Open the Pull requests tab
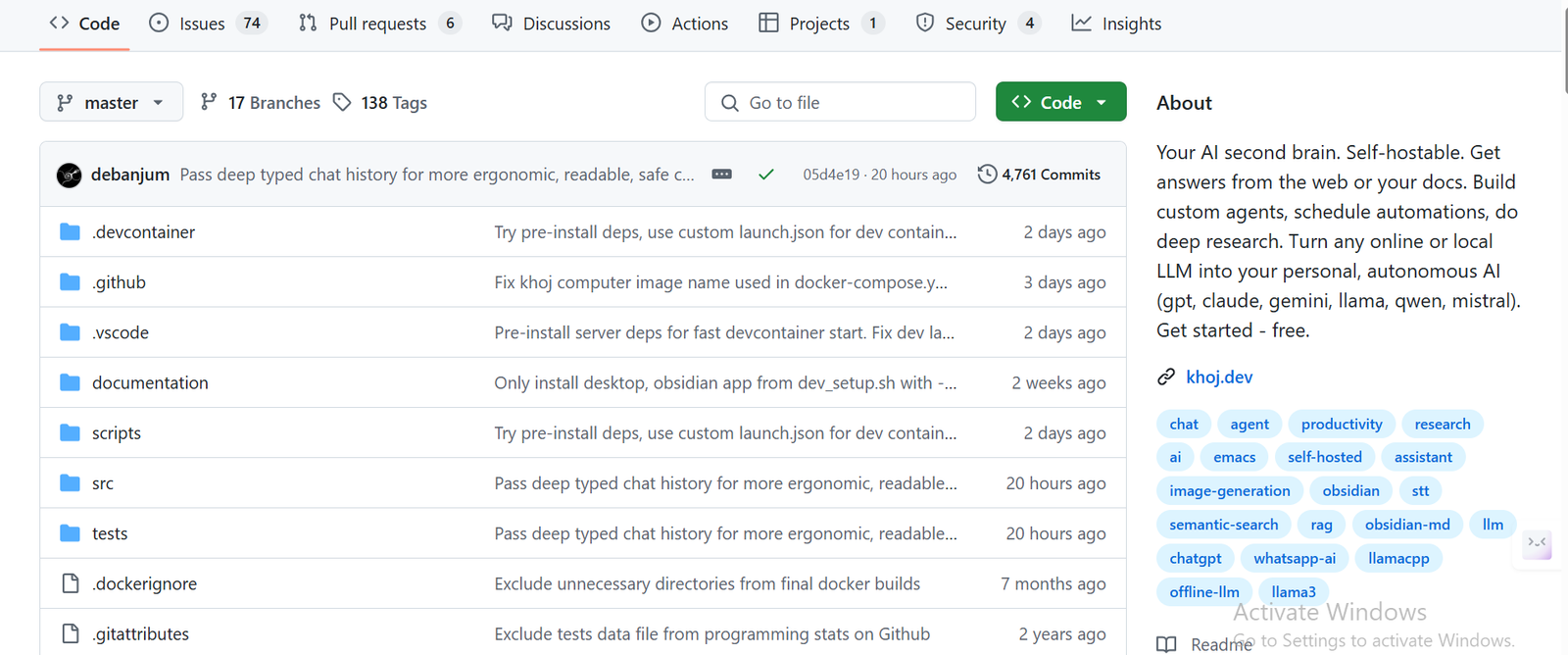The image size is (1568, 655). point(379,24)
